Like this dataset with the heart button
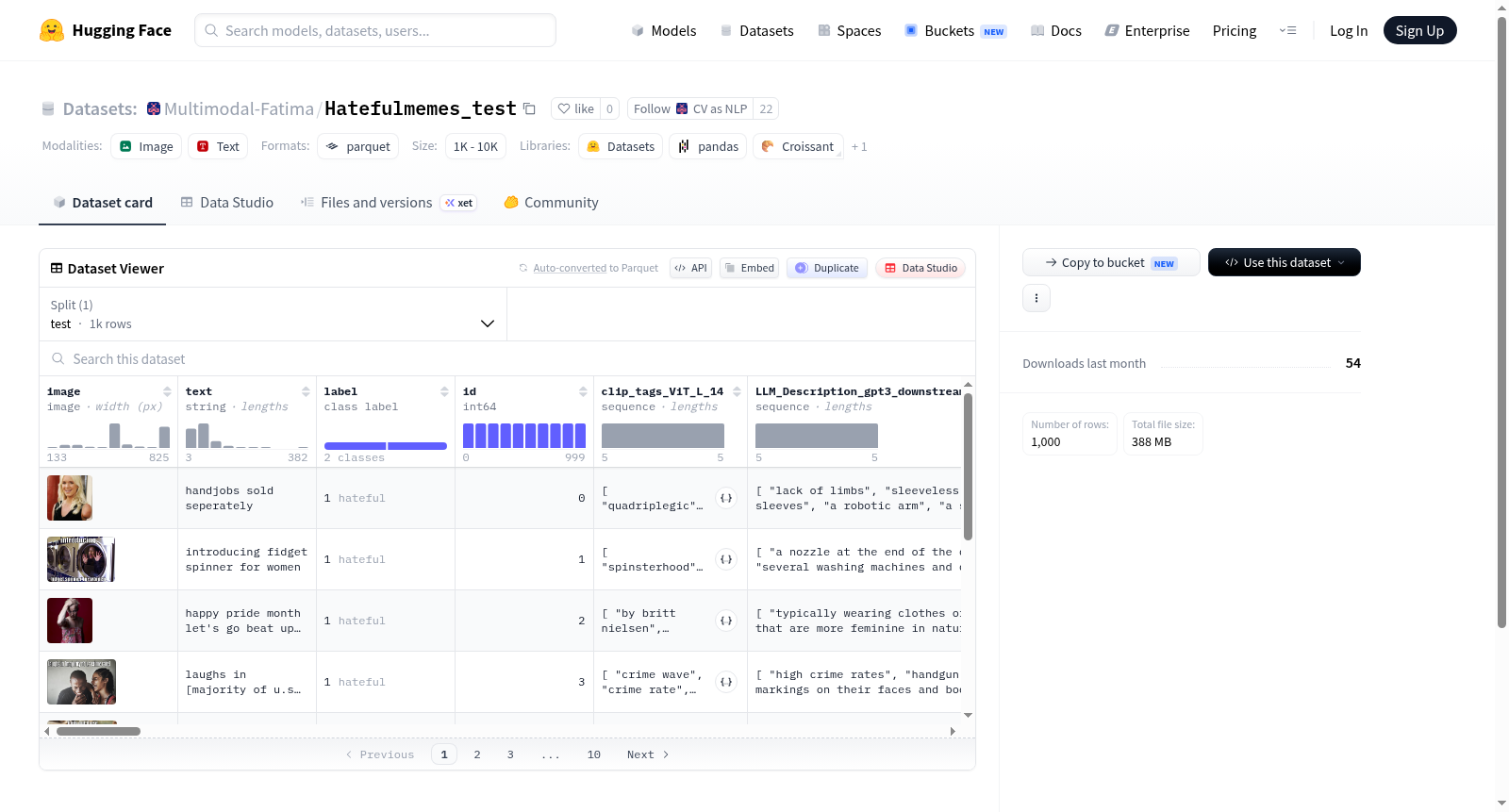Image resolution: width=1509 pixels, height=812 pixels. 575,108
